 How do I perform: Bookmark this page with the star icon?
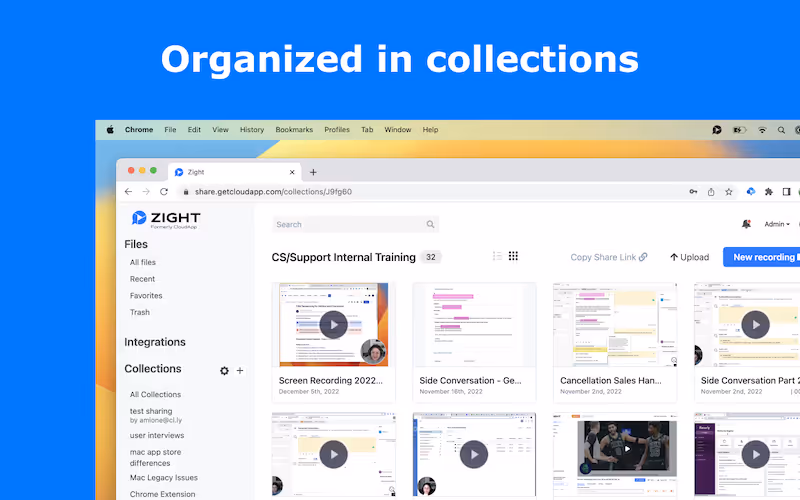coord(729,192)
